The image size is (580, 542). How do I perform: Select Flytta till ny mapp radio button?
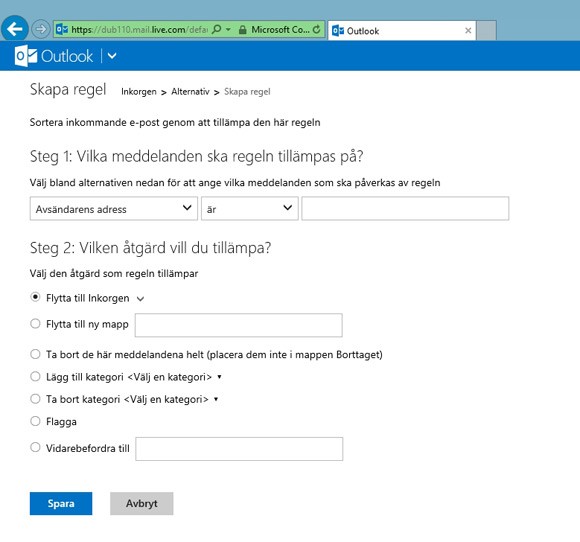click(35, 324)
